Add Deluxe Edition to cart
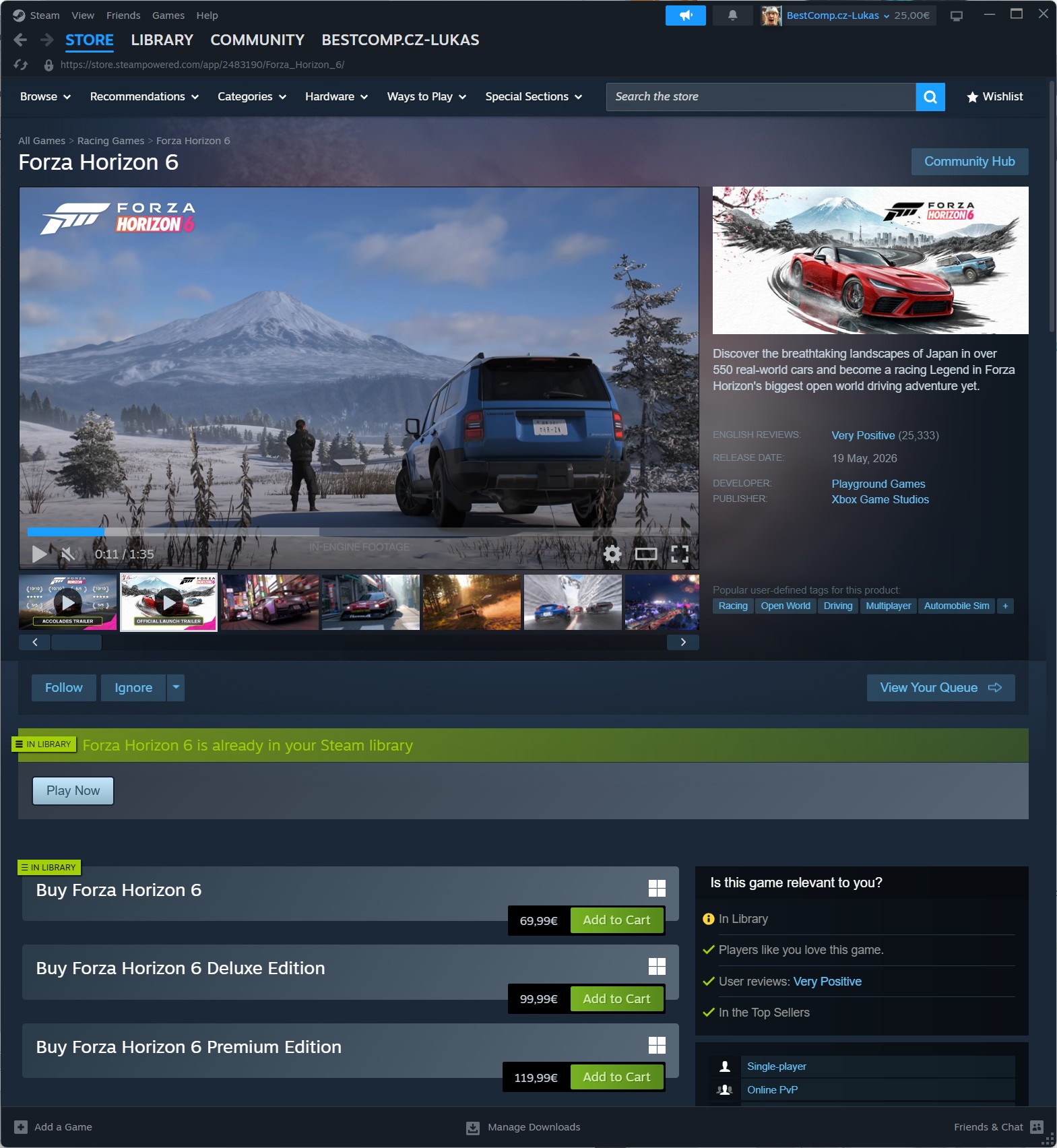This screenshot has width=1057, height=1148. [x=616, y=998]
